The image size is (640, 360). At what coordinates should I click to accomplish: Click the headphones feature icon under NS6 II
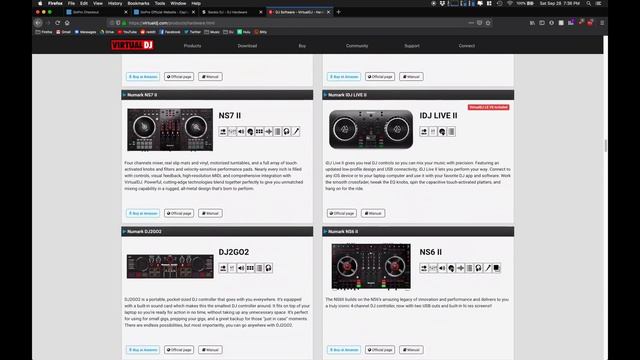[478, 268]
